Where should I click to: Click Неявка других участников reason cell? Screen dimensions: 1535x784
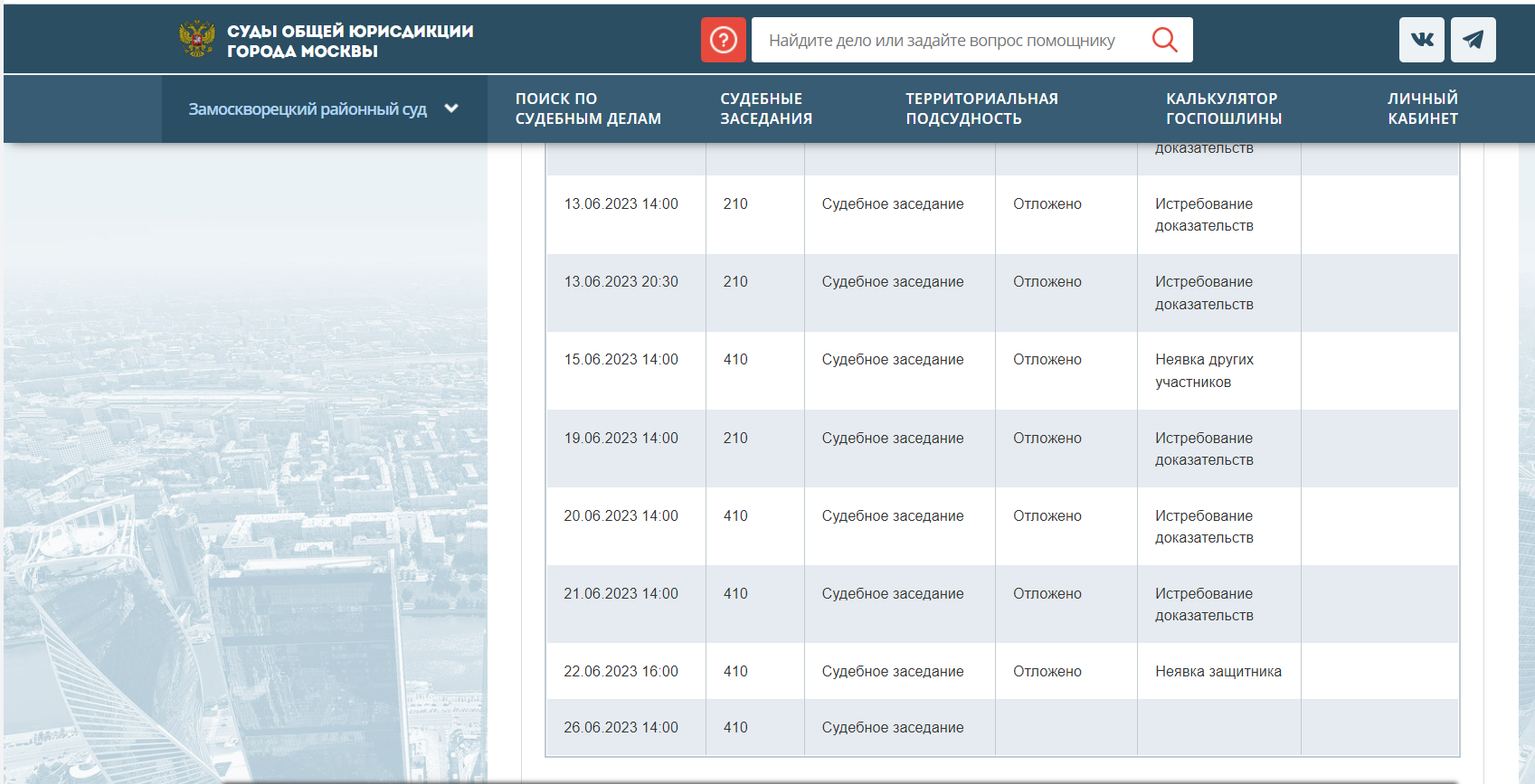[x=1204, y=371]
